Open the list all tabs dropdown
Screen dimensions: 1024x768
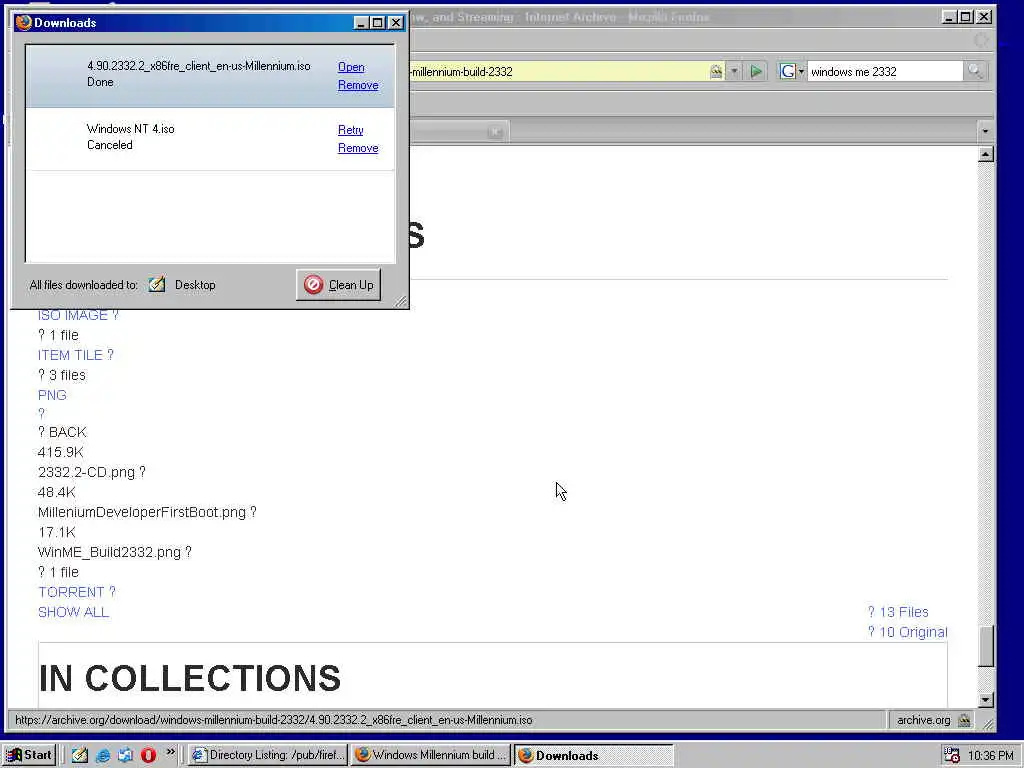[985, 131]
